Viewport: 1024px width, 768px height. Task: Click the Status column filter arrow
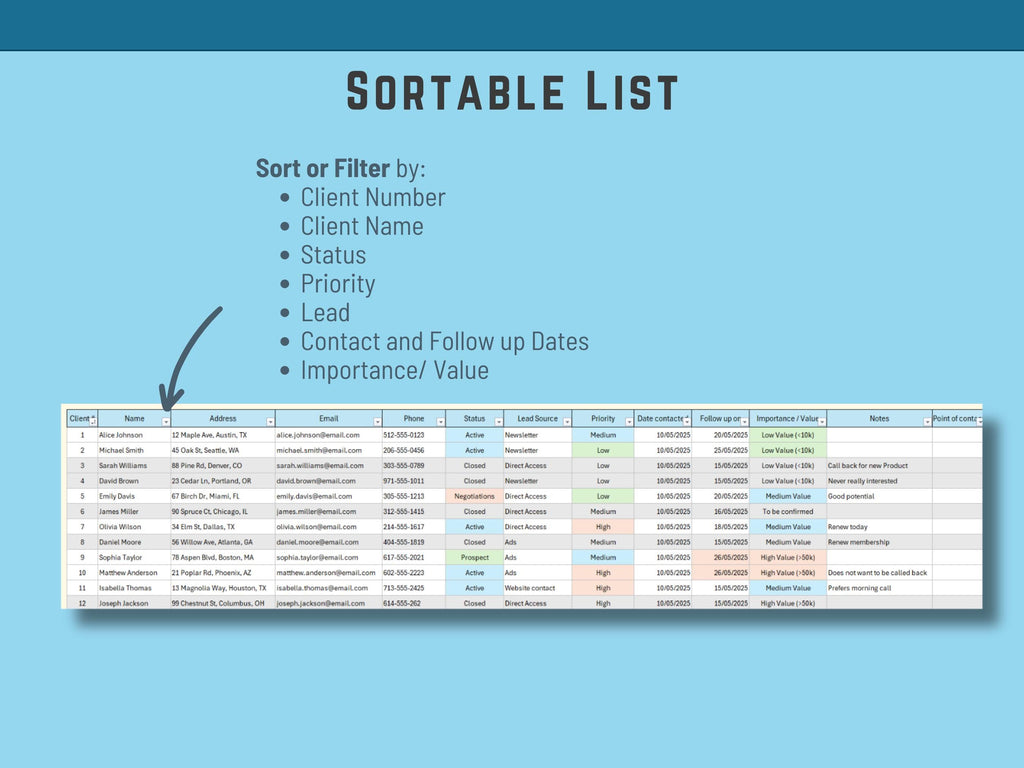tap(498, 422)
